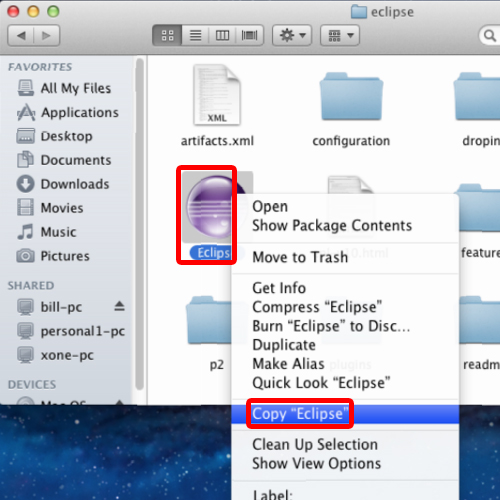
Task: Open Movies in the sidebar
Action: pos(50,208)
